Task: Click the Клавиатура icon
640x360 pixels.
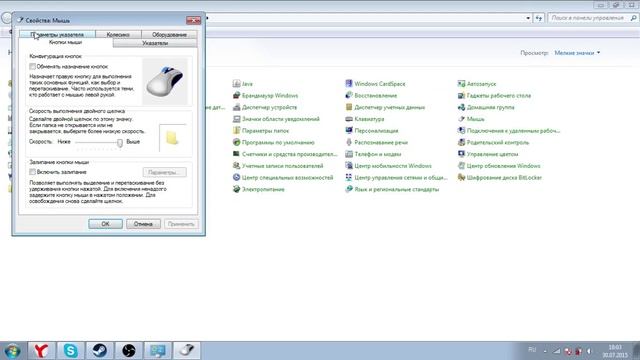Action: tap(349, 119)
